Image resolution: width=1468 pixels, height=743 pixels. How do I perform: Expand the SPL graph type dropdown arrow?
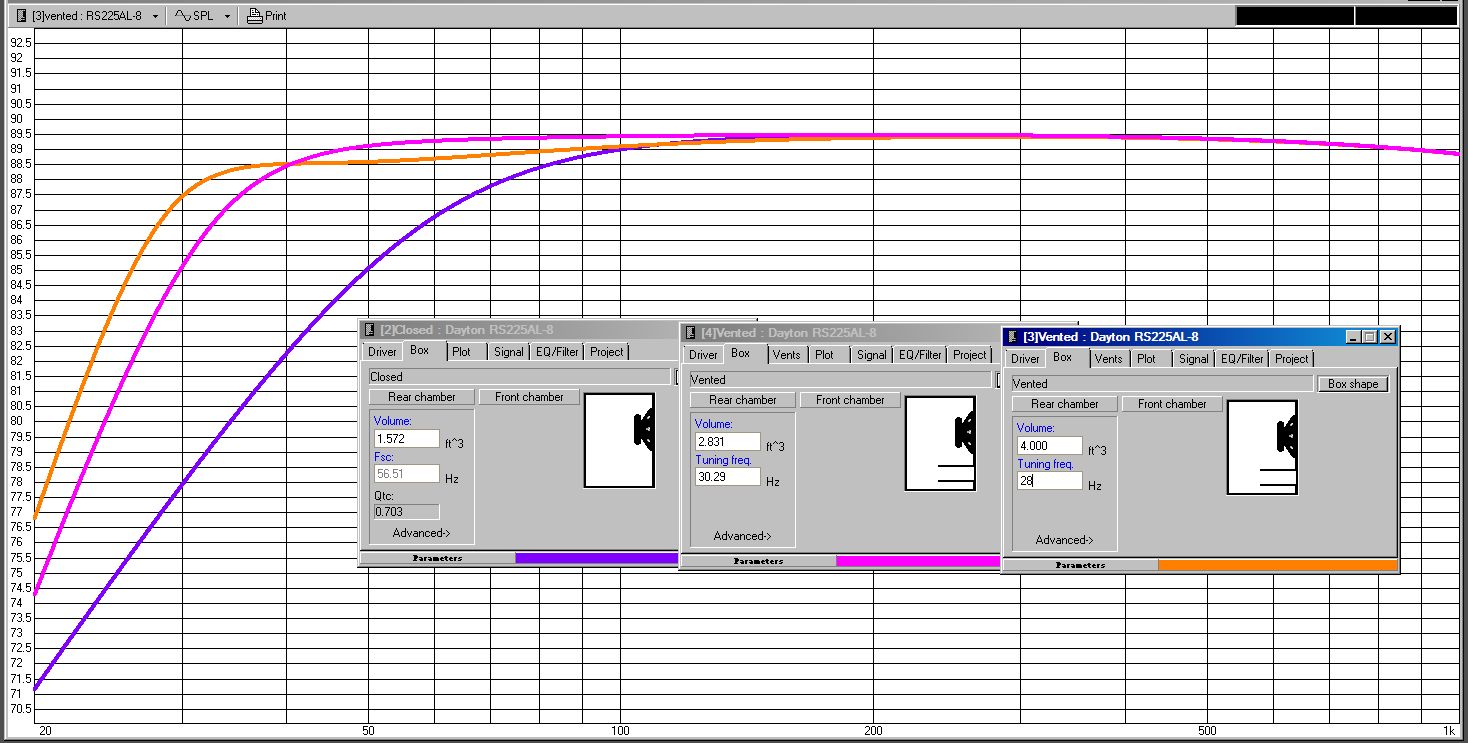[228, 16]
